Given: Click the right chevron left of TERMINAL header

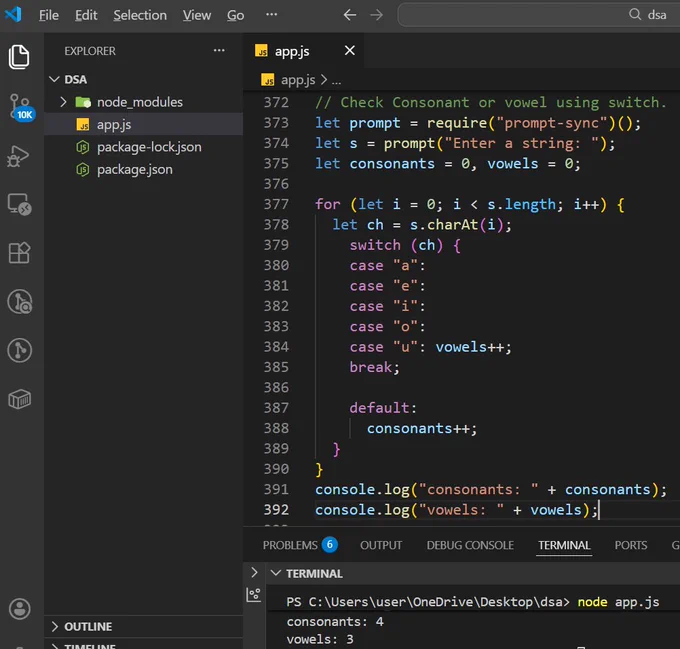Looking at the screenshot, I should [254, 573].
